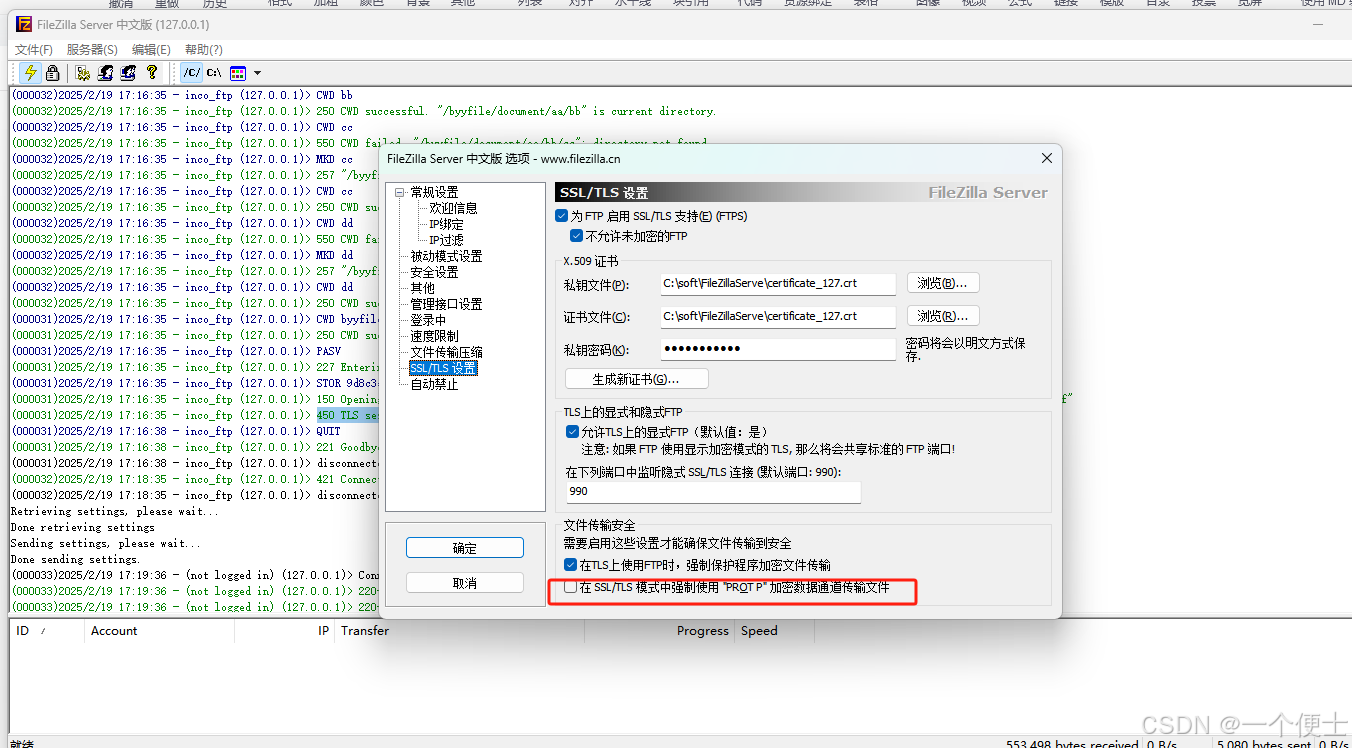Open the 服务器(S) menu
This screenshot has width=1352, height=748.
(92, 49)
